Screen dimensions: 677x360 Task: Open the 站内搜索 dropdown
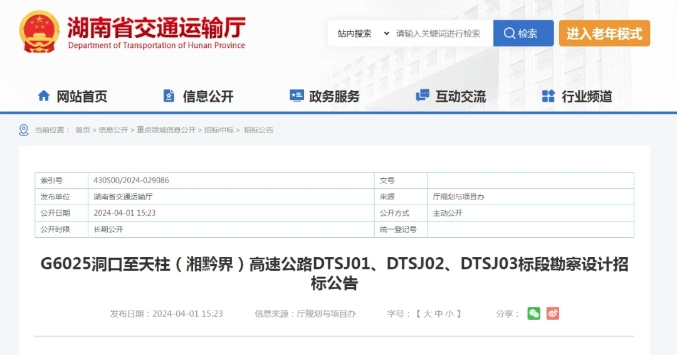(363, 33)
